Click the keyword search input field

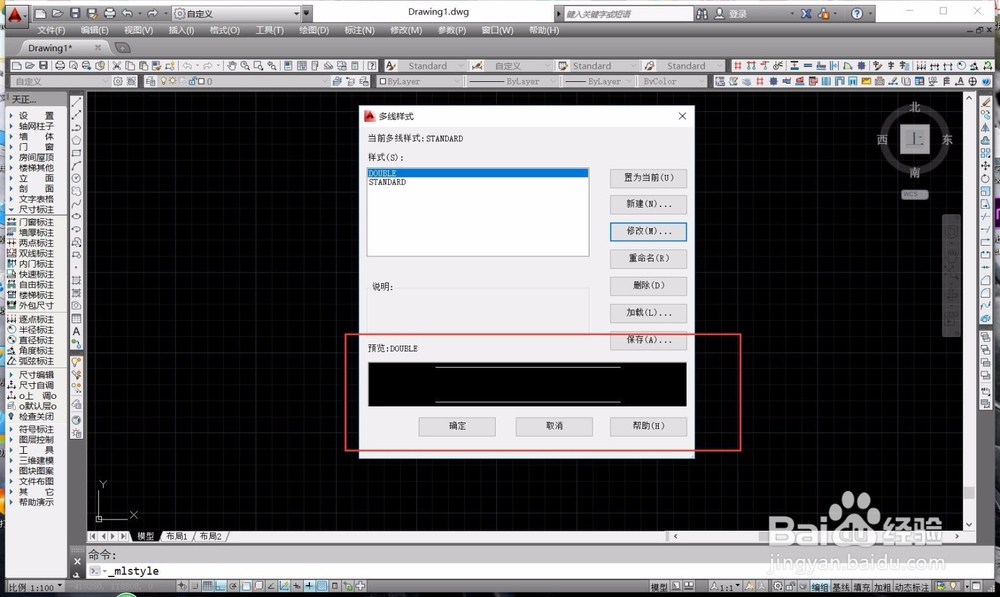click(628, 13)
